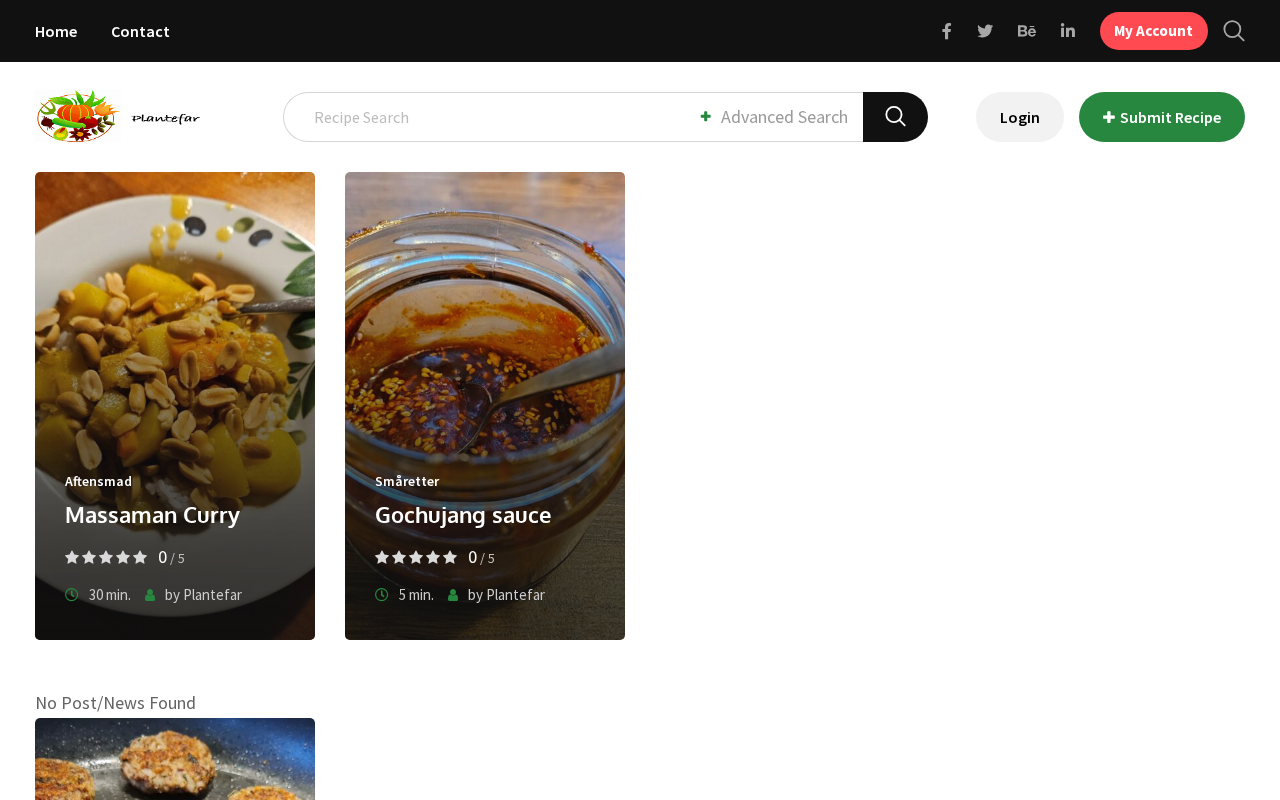This screenshot has height=800, width=1280.
Task: Click the black recipe search submit button
Action: (x=895, y=117)
